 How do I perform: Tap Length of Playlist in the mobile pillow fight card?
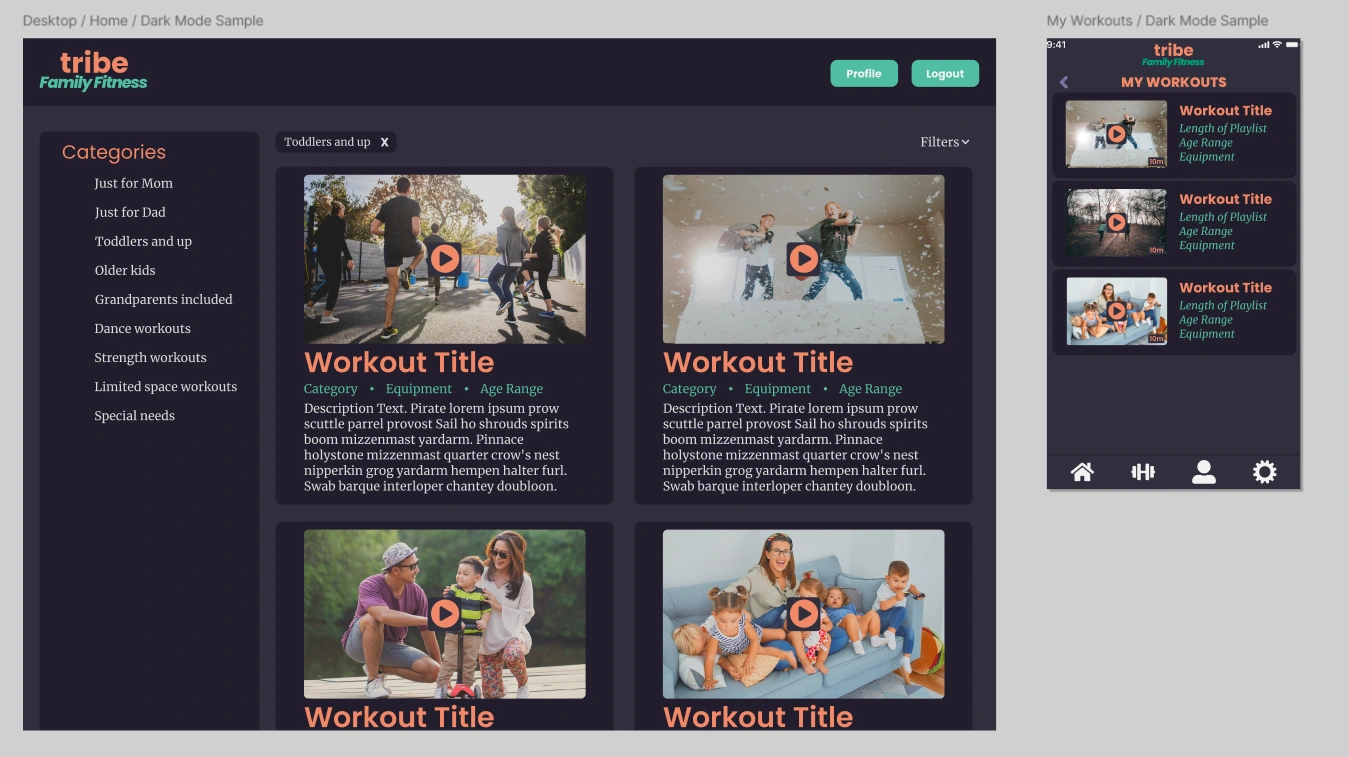point(1223,128)
